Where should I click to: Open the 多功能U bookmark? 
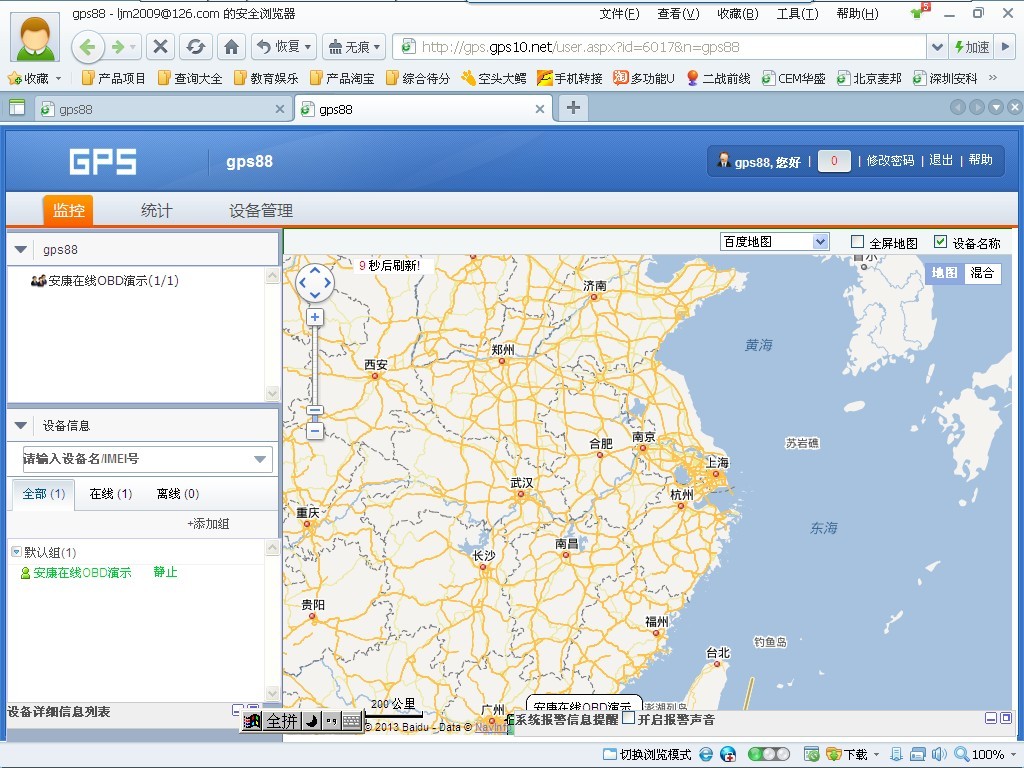point(644,78)
